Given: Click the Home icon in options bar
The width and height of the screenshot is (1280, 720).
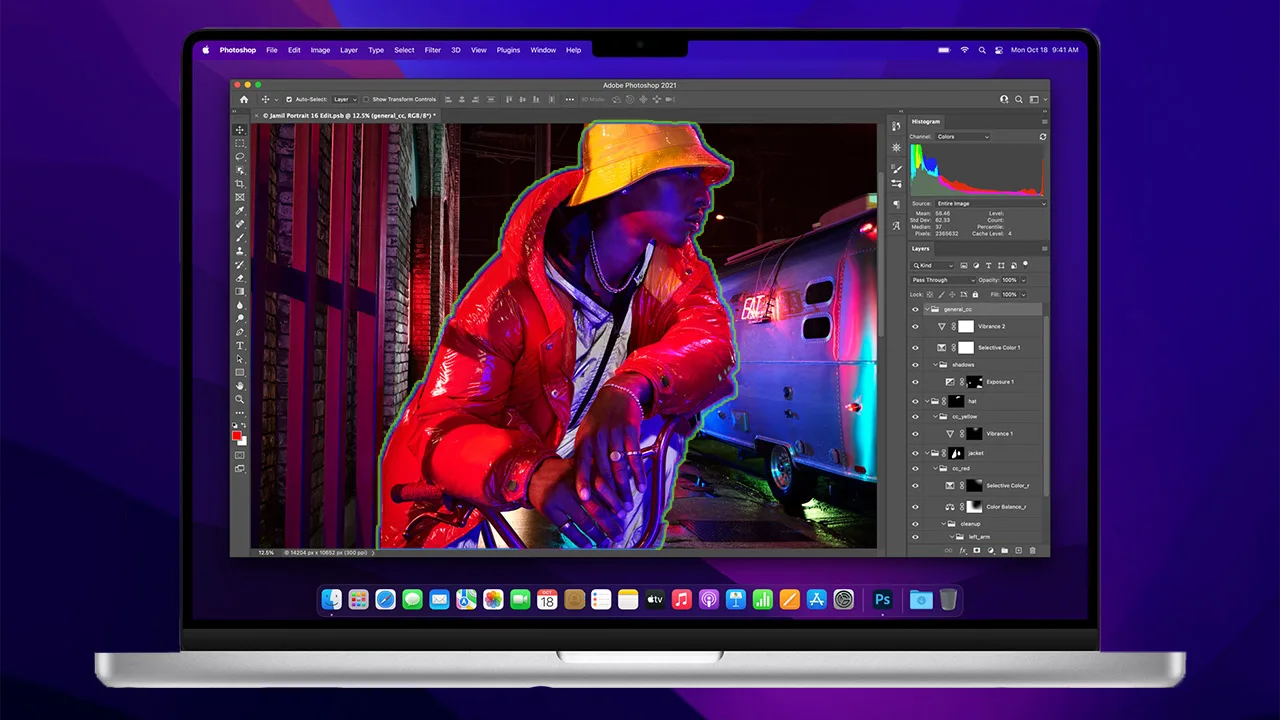Looking at the screenshot, I should tap(243, 100).
